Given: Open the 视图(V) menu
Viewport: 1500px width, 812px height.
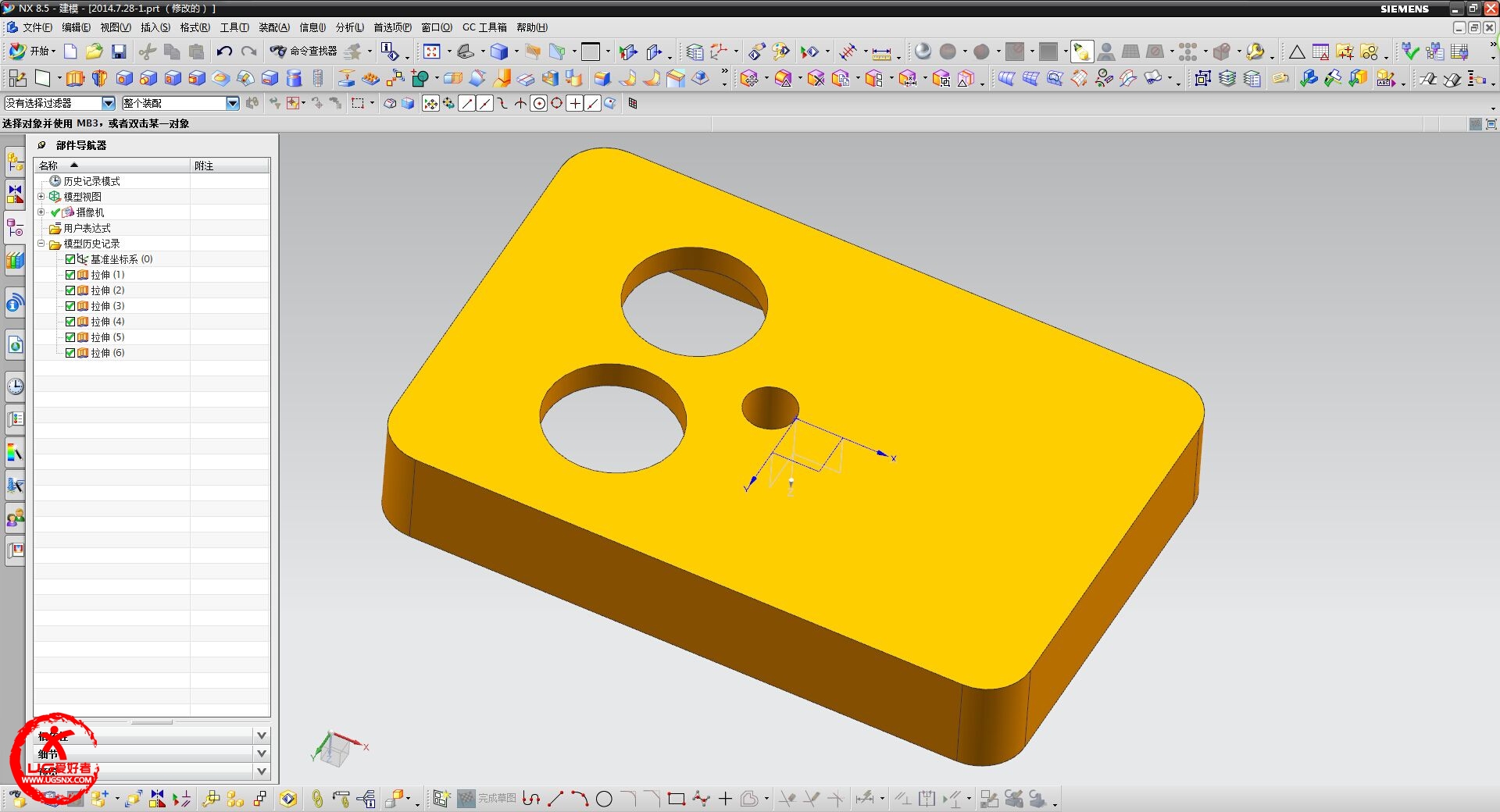Looking at the screenshot, I should (115, 27).
